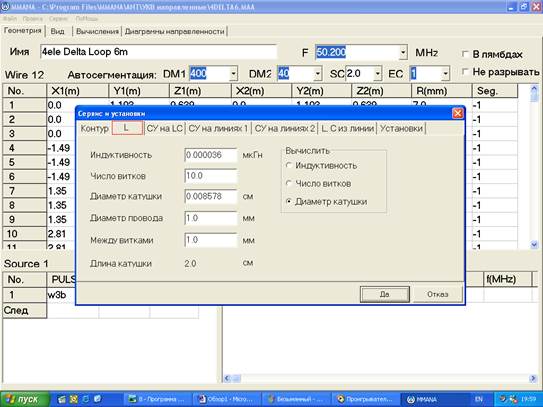This screenshot has width=543, height=407.
Task: Click the Seg. column header
Action: [x=495, y=91]
